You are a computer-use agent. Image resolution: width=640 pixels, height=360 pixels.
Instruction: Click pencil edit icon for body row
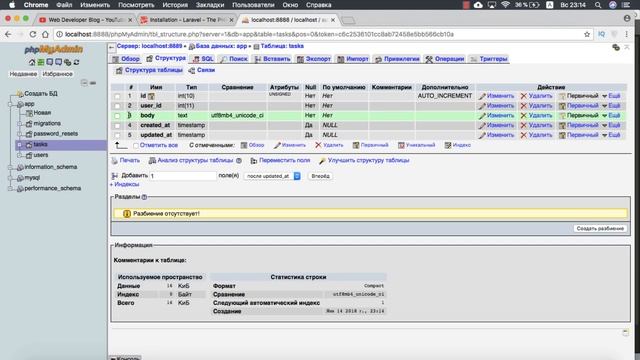(482, 116)
